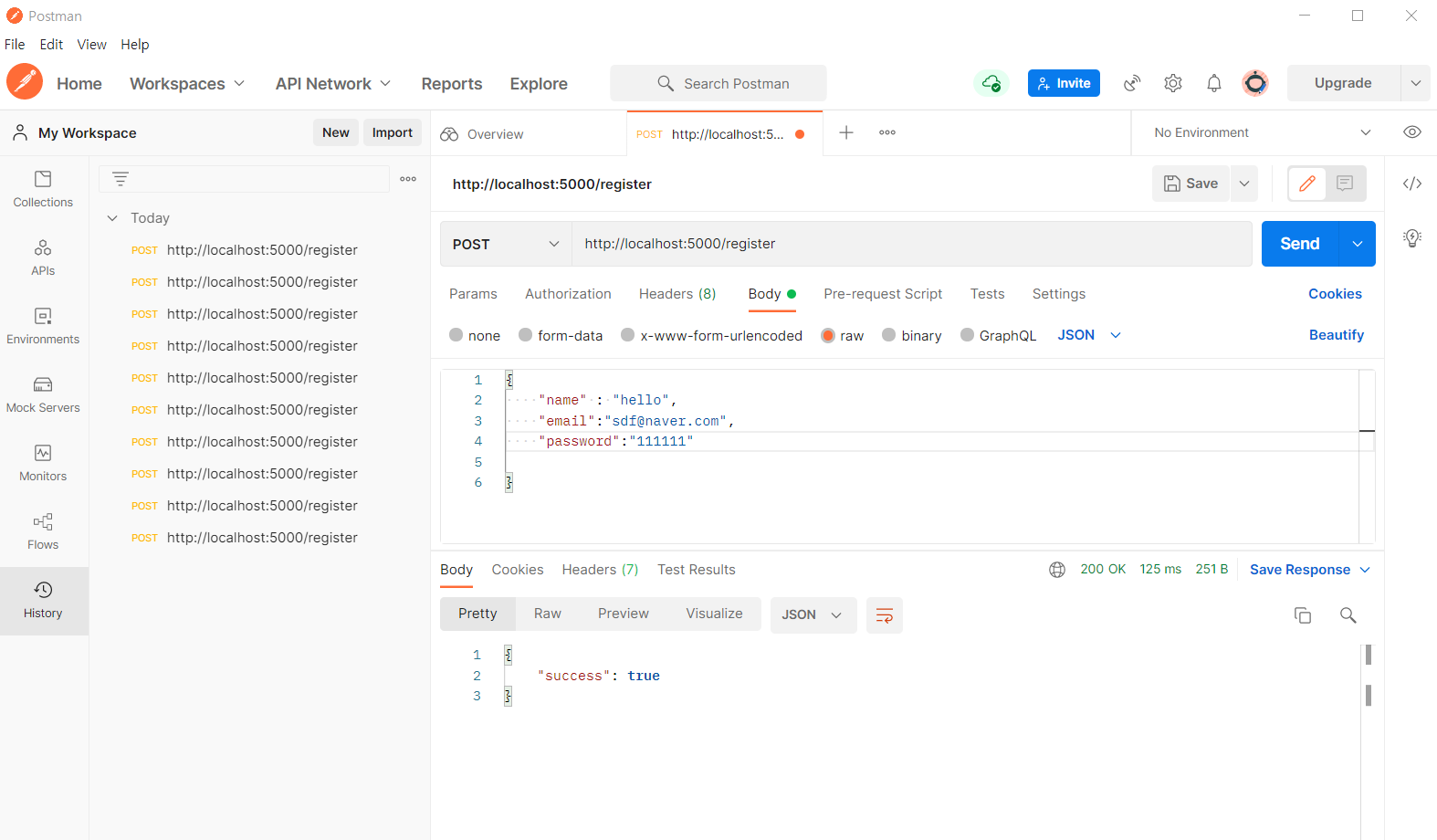Switch to edit mode pencil icon
1437x840 pixels.
point(1307,184)
